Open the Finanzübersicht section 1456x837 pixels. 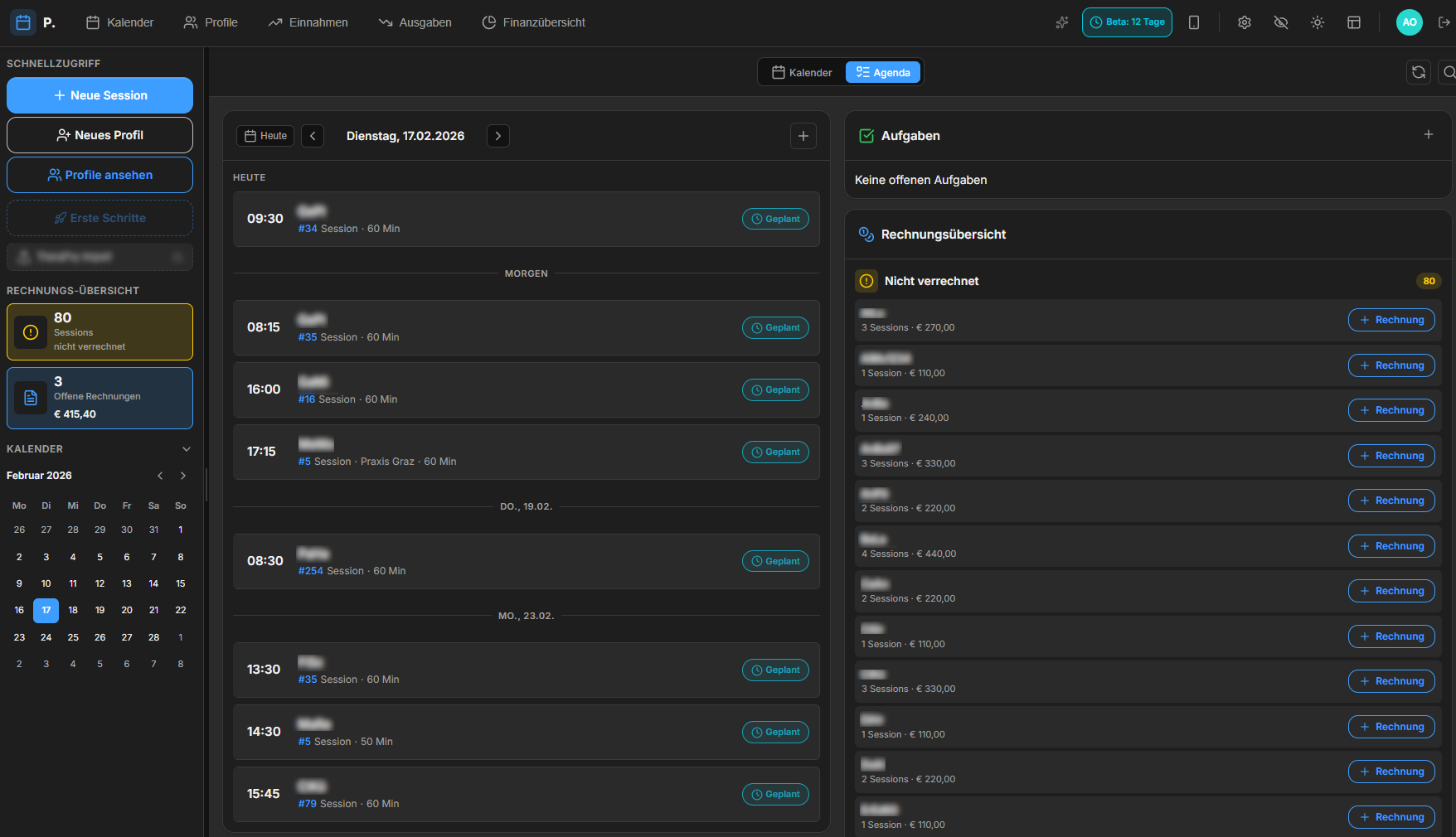click(533, 22)
